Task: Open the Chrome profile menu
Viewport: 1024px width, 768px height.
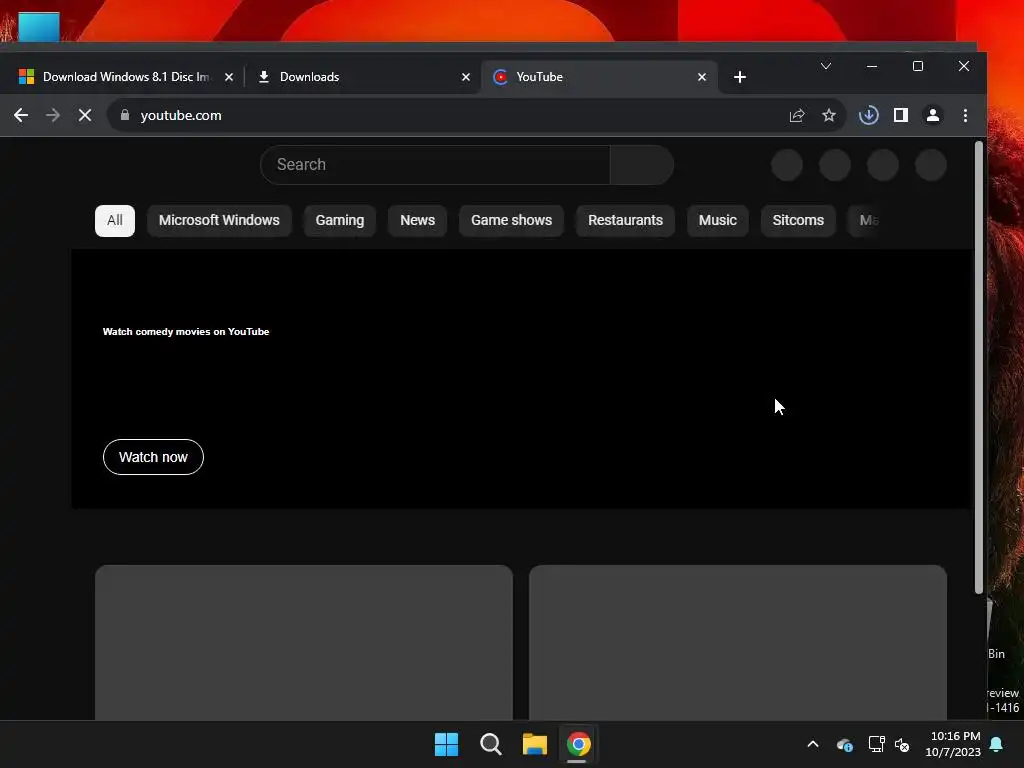Action: pyautogui.click(x=933, y=116)
